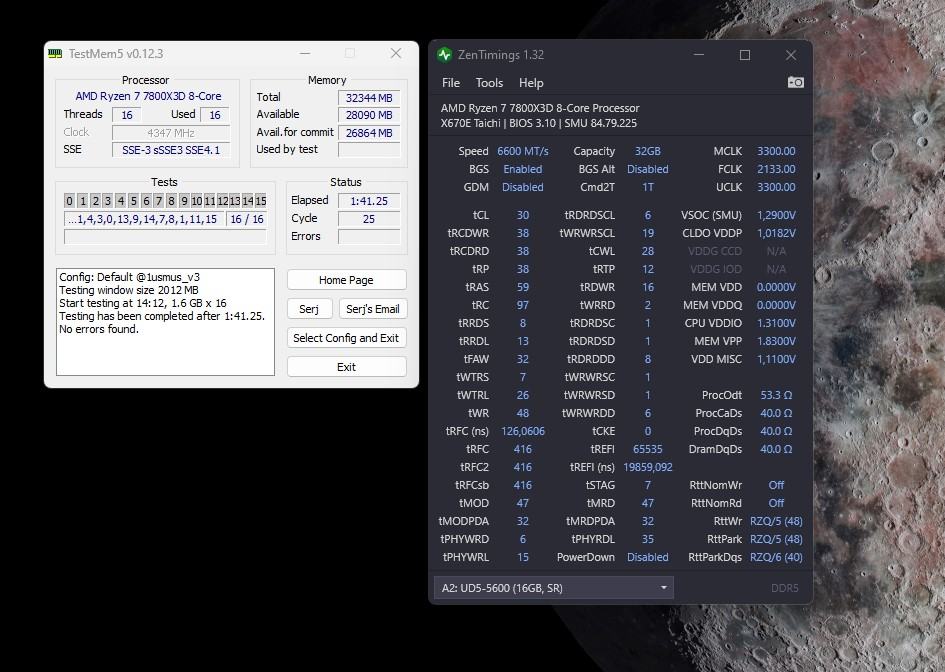The width and height of the screenshot is (945, 672).
Task: Click the empty Errors field
Action: (369, 237)
